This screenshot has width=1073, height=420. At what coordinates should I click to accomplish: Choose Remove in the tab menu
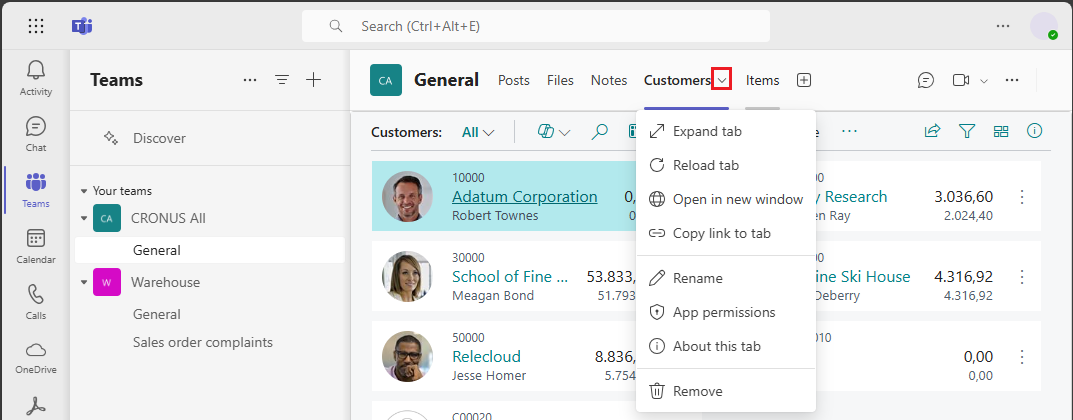pos(697,391)
